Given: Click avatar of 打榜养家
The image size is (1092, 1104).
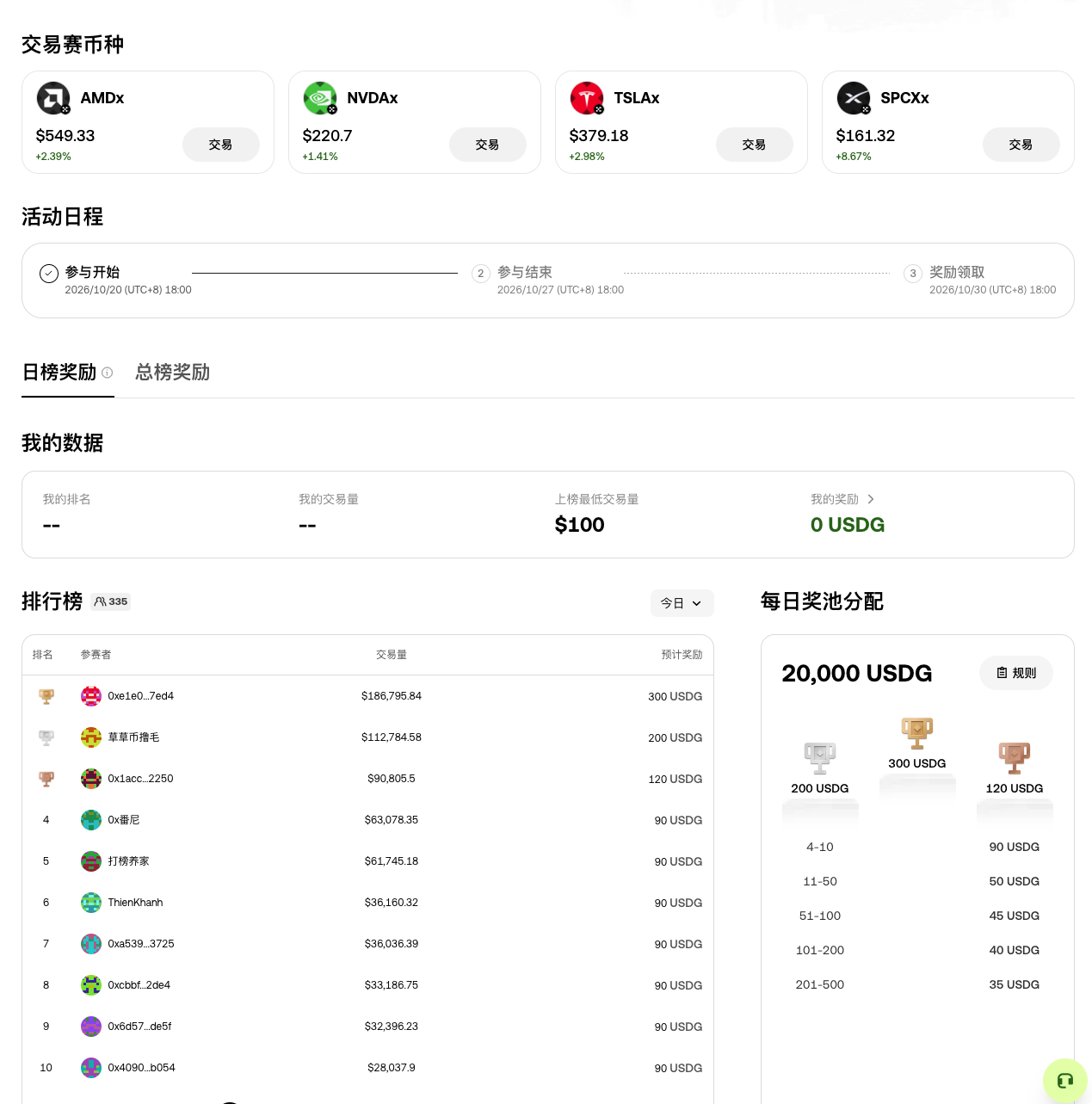Looking at the screenshot, I should (x=91, y=861).
